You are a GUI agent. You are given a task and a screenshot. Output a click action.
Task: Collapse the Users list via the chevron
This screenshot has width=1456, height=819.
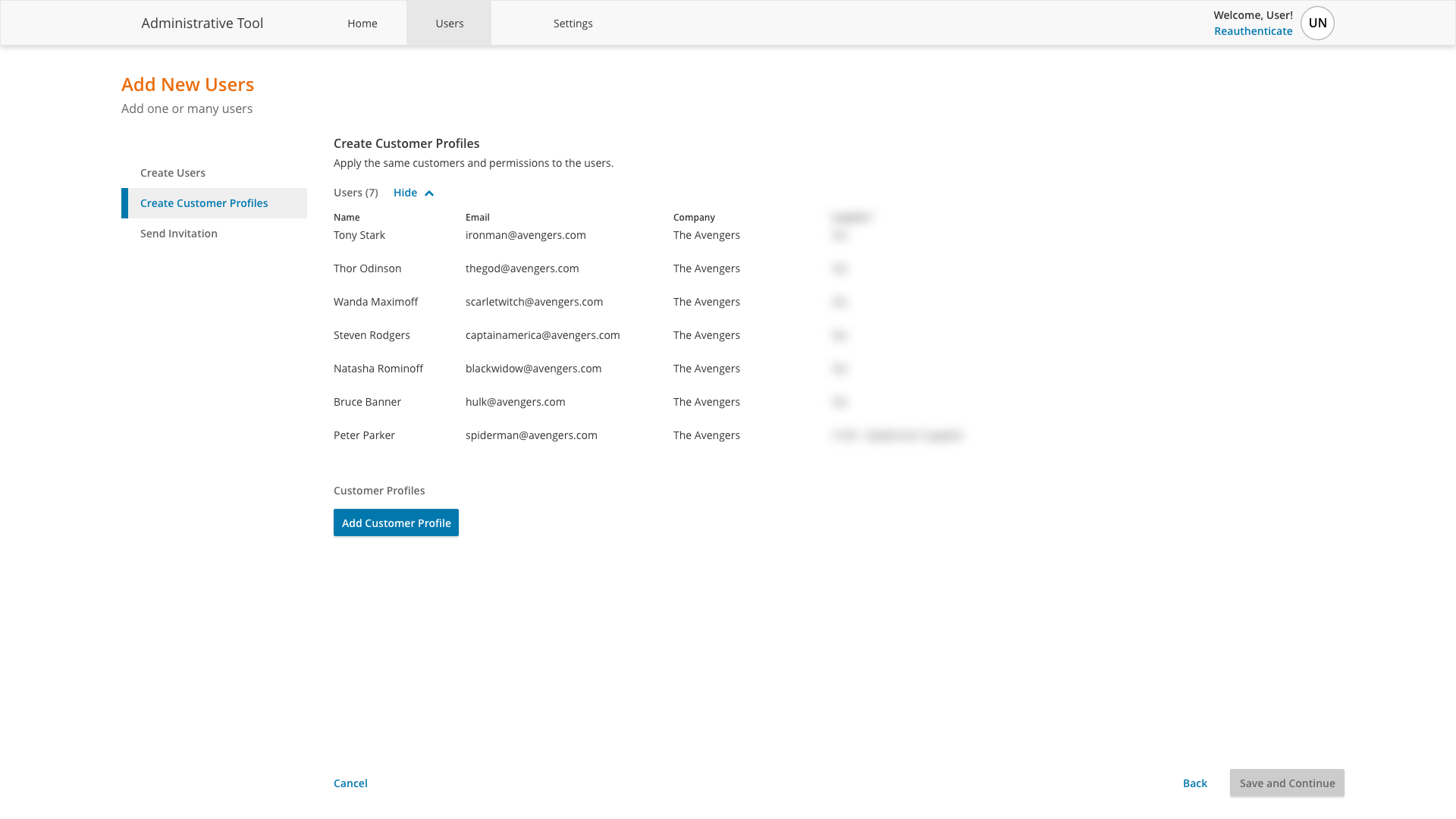point(429,193)
